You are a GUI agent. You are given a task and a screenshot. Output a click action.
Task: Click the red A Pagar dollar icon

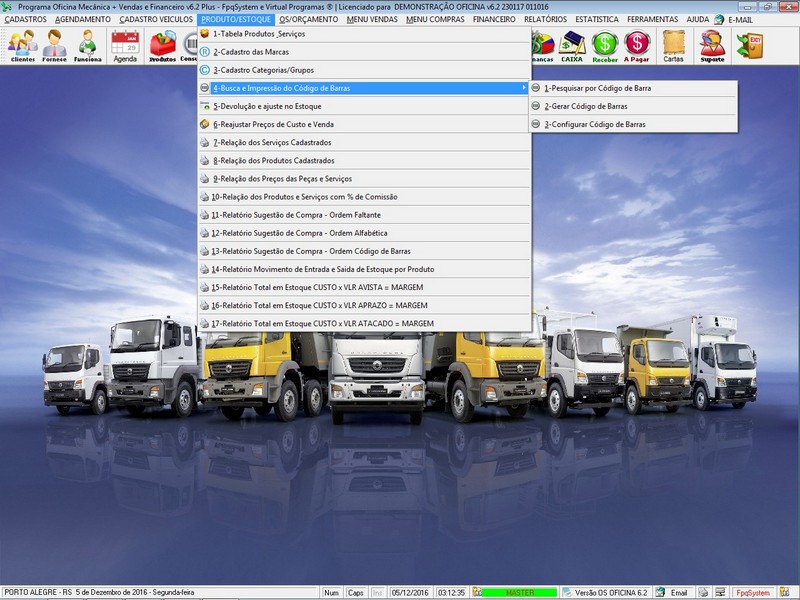pyautogui.click(x=637, y=45)
